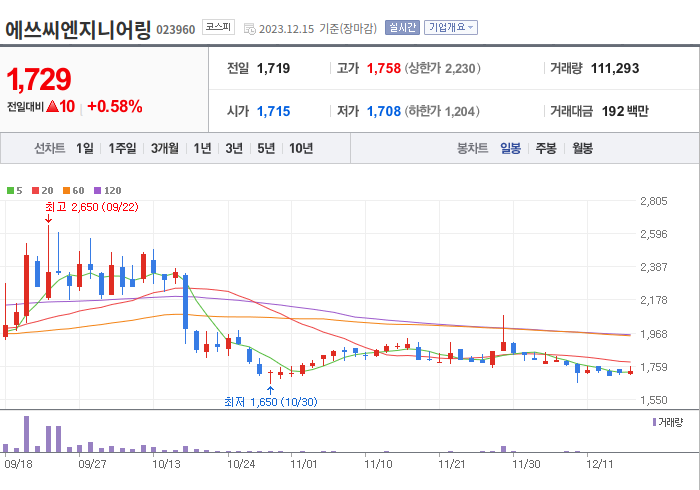
Task: Click the purple 거래량 legend swatch
Action: click(x=654, y=422)
